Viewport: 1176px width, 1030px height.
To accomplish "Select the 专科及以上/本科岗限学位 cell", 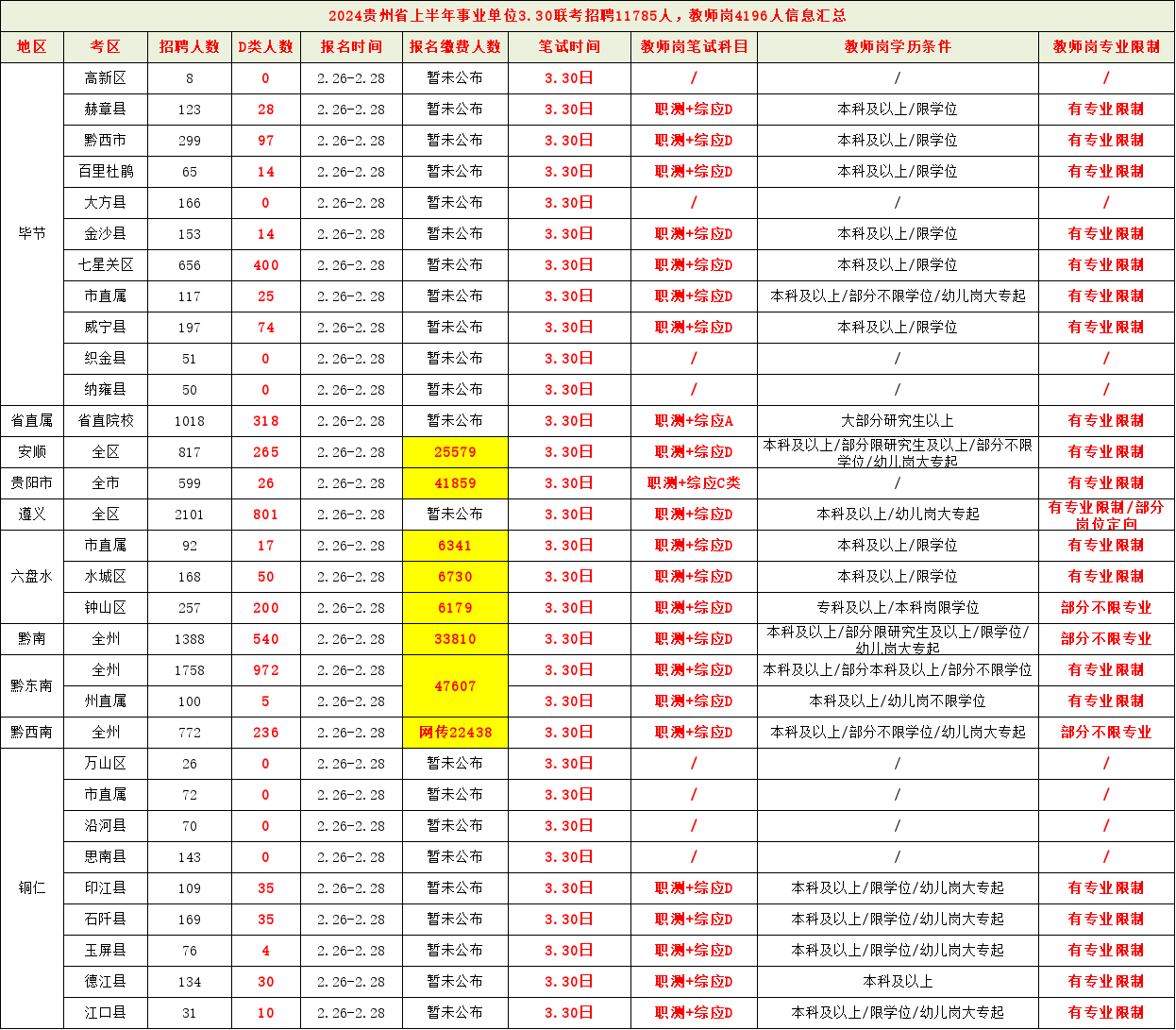I will pyautogui.click(x=898, y=608).
